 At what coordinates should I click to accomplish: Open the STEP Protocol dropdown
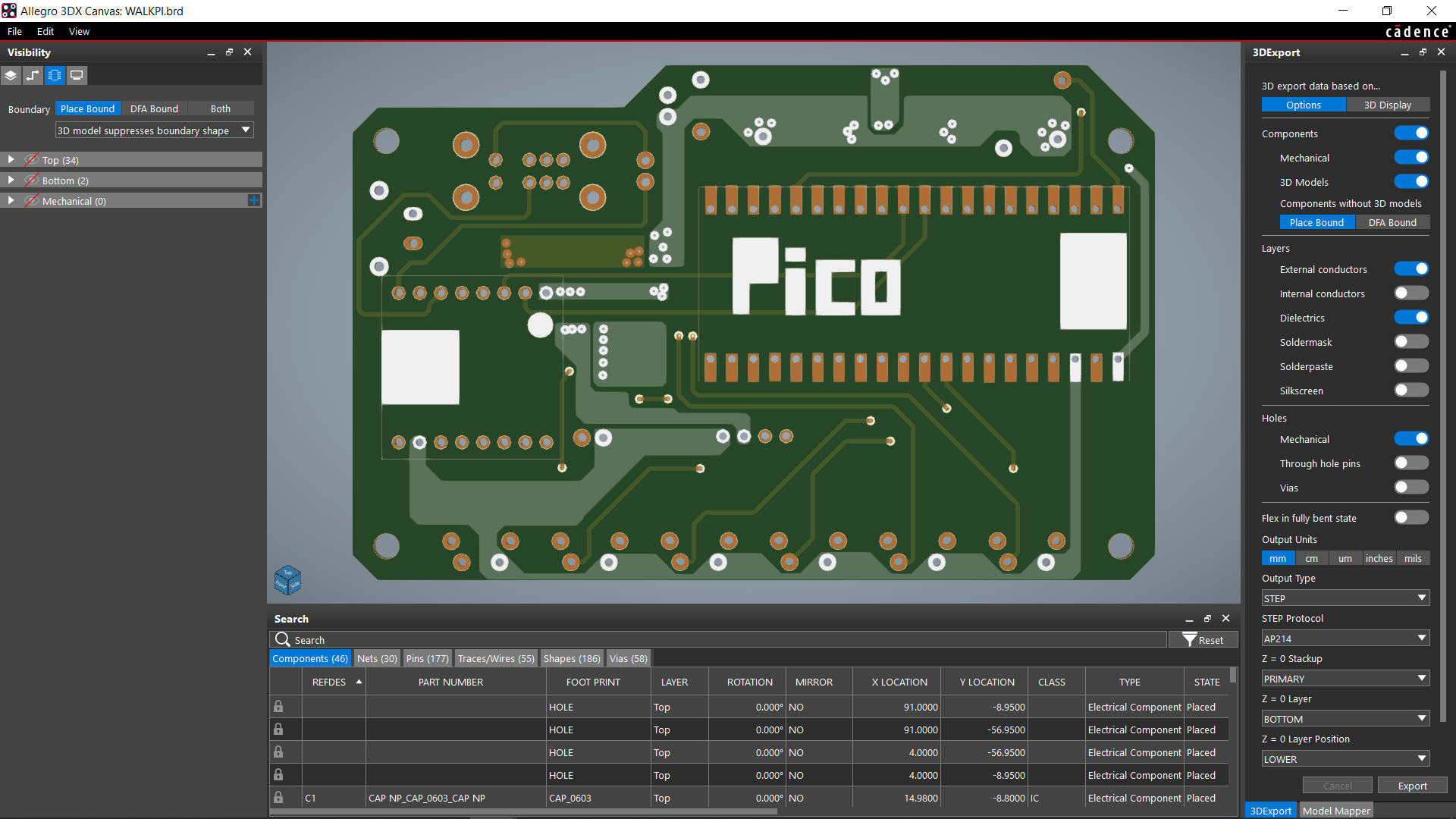1344,638
